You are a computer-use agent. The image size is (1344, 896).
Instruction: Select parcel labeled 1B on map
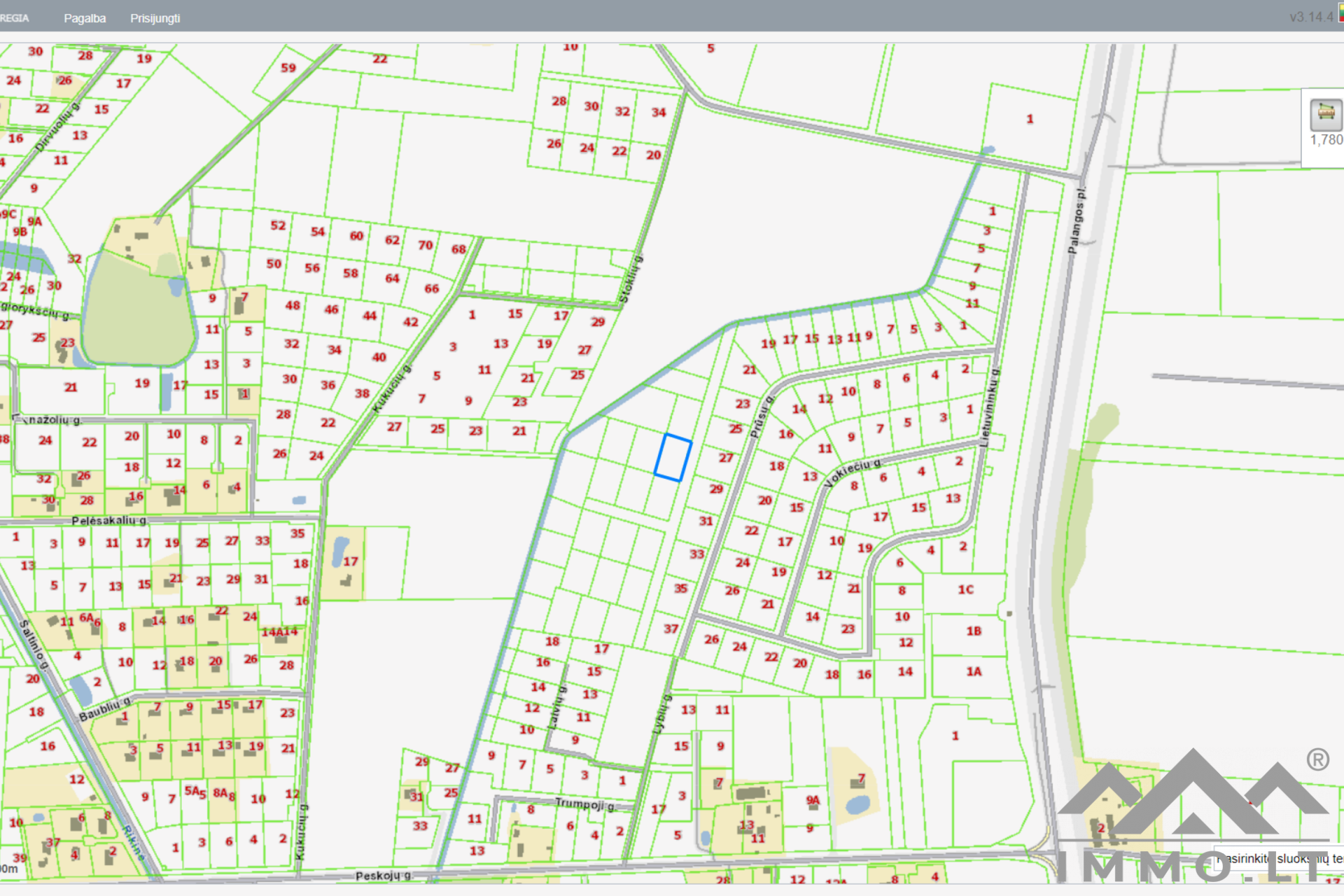click(x=974, y=631)
